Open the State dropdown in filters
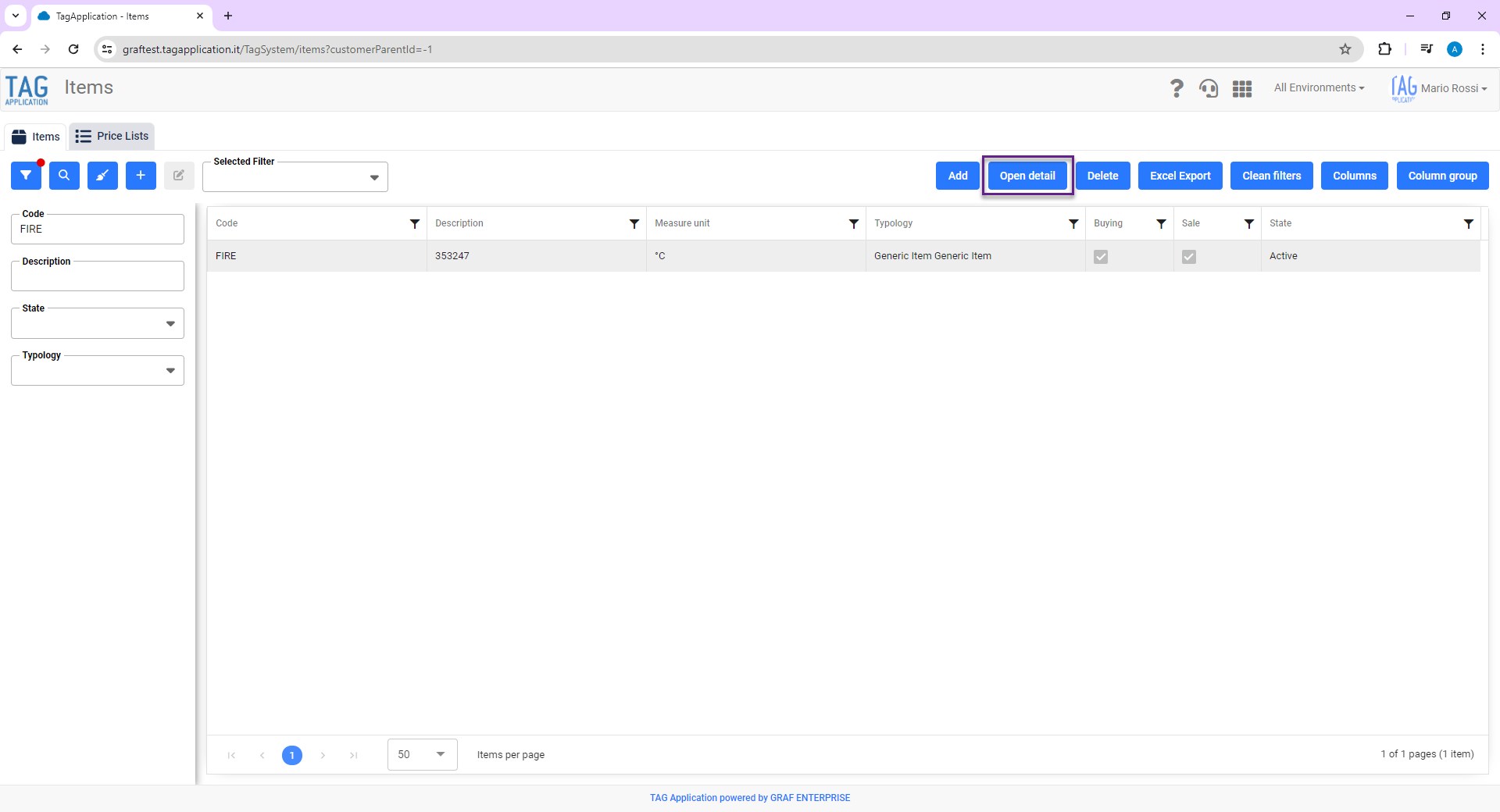 (x=98, y=323)
